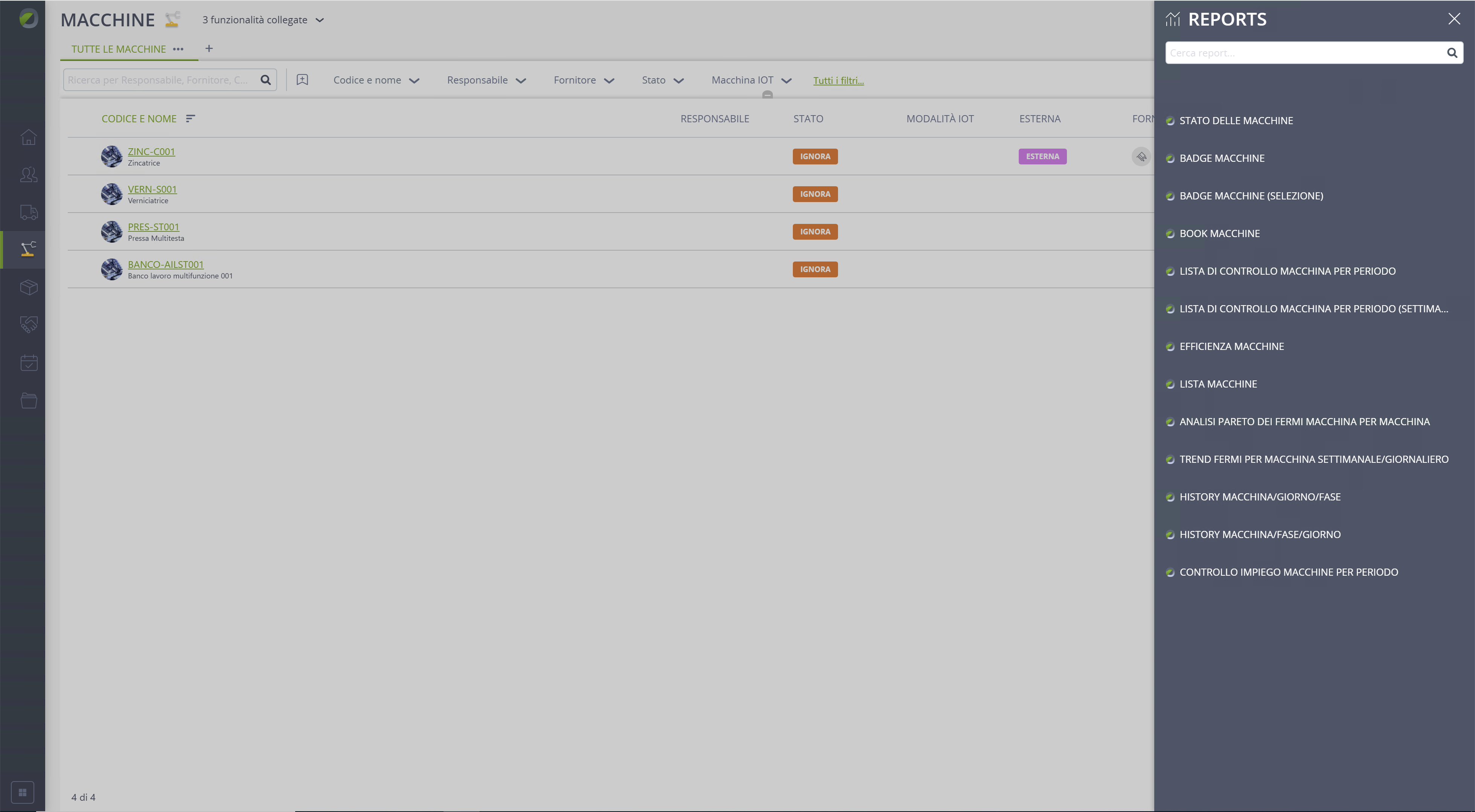Screen dimensions: 1475x812
Task: Add a new tab with the plus icon
Action: point(209,49)
